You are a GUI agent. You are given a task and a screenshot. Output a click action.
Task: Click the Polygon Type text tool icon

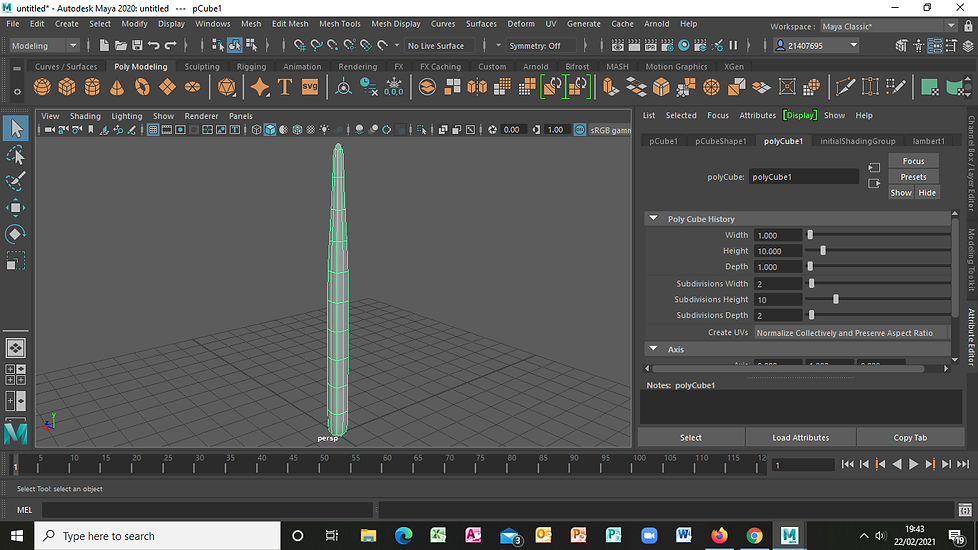point(284,87)
